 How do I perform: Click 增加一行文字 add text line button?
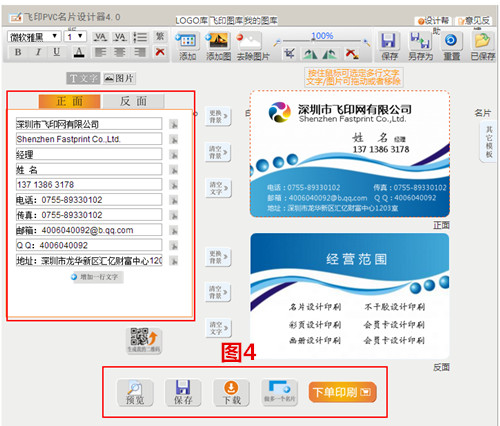(x=97, y=277)
